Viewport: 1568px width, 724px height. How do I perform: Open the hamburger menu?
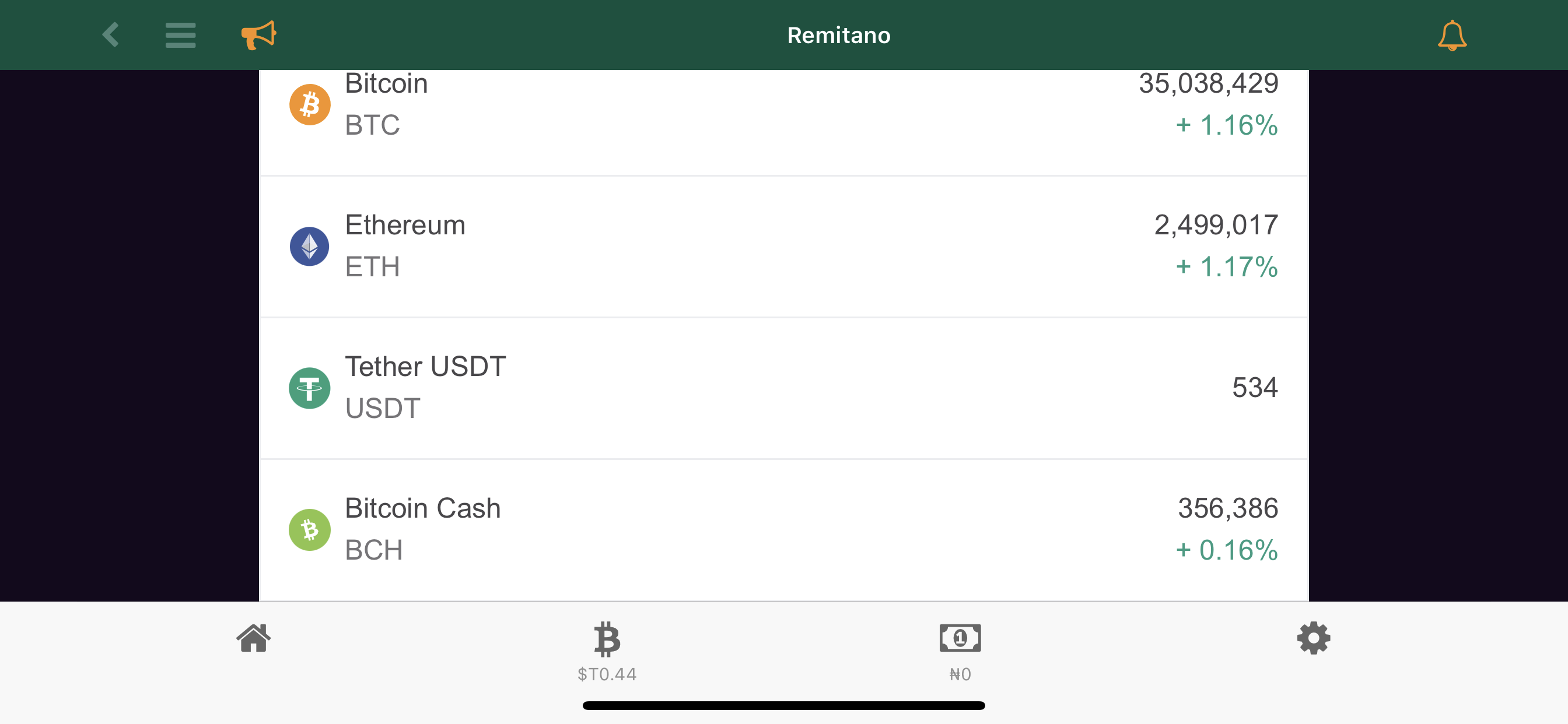point(180,34)
